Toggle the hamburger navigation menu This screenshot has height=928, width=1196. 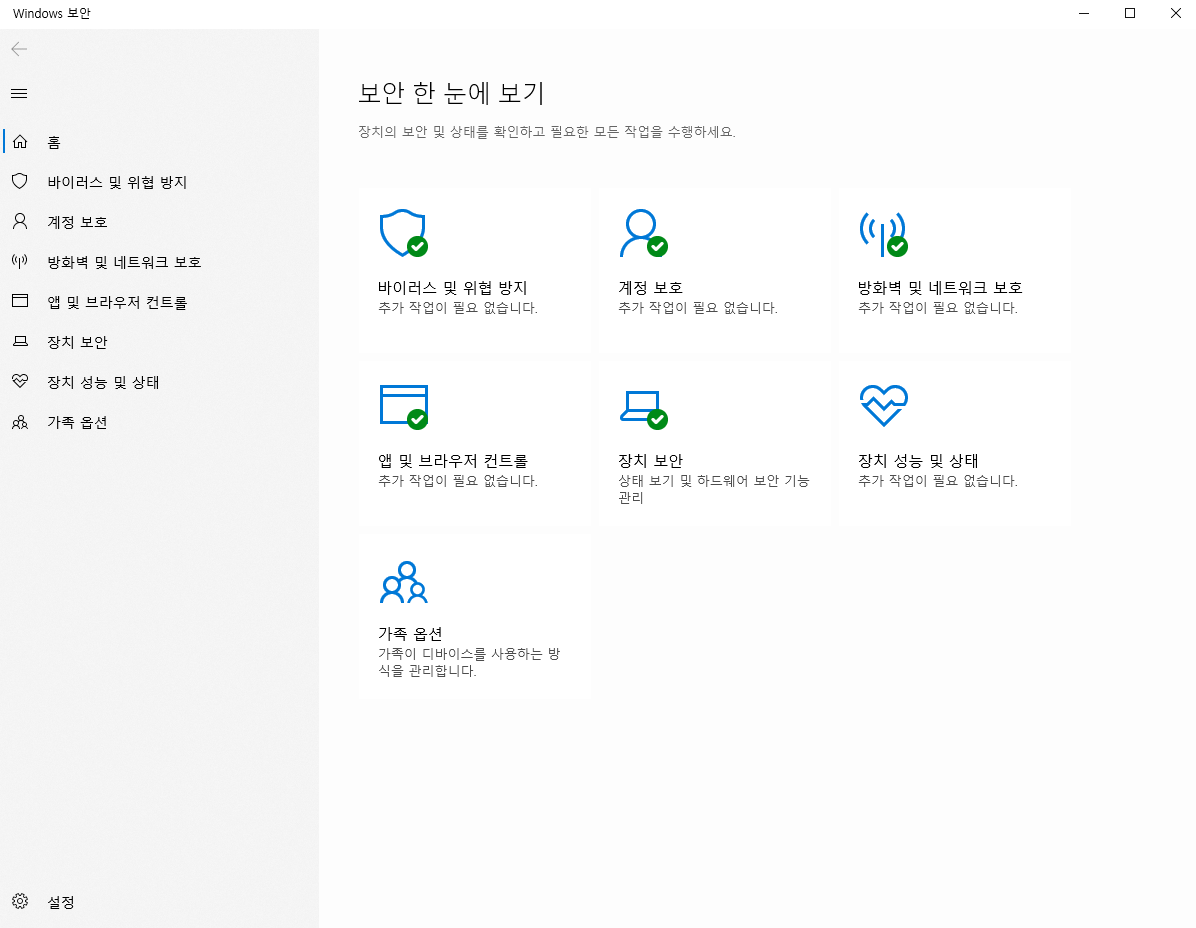(x=19, y=93)
